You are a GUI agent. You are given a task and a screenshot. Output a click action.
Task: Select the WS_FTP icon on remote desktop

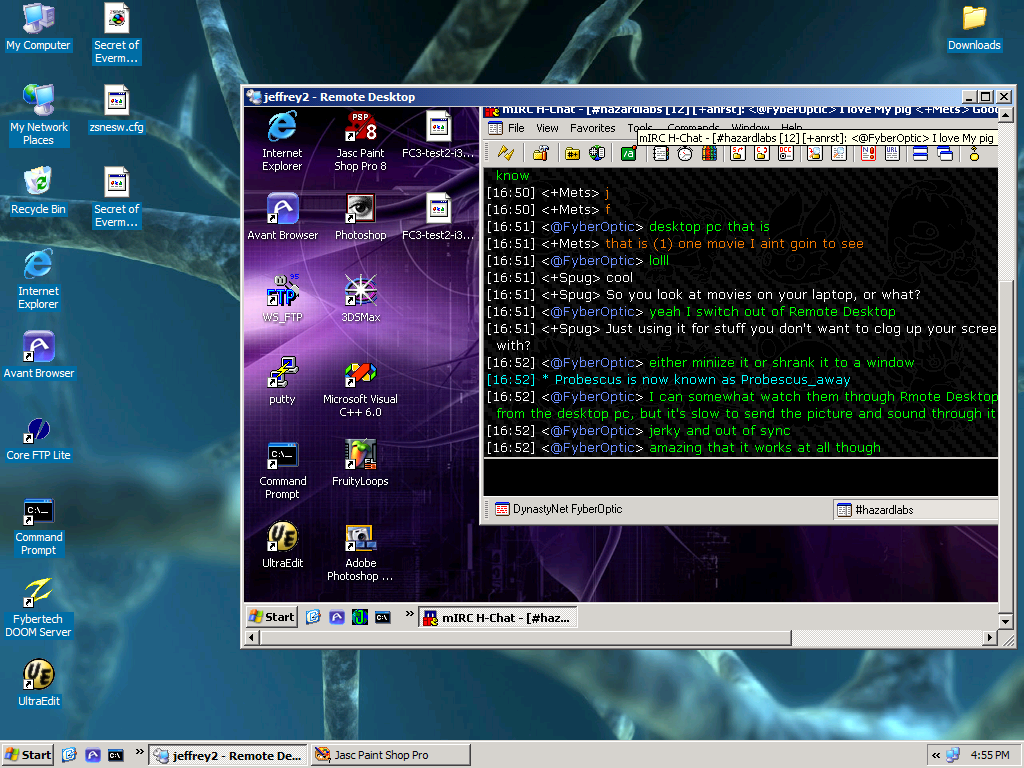click(x=282, y=299)
